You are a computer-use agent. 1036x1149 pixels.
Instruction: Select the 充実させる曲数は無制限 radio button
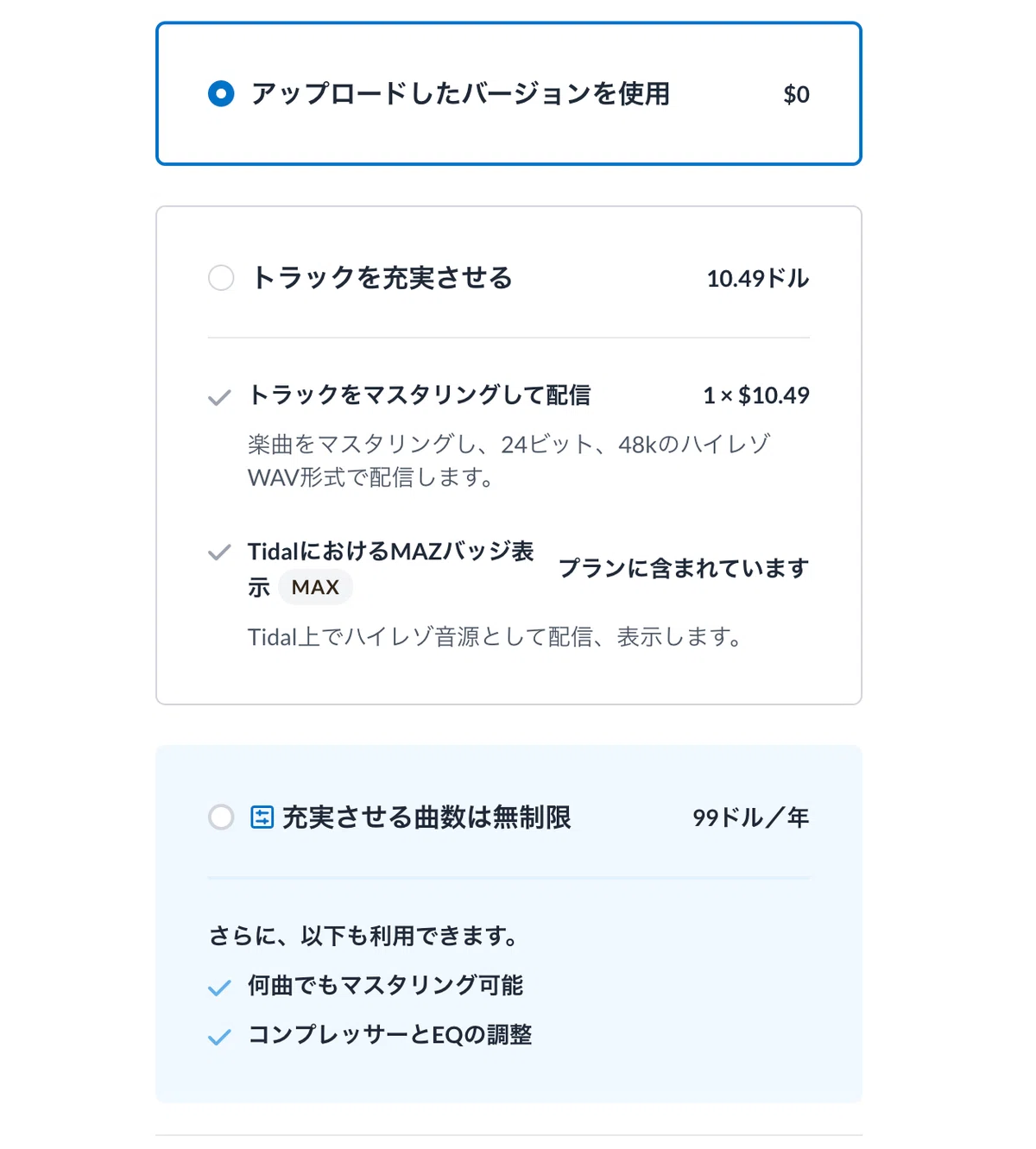[221, 817]
